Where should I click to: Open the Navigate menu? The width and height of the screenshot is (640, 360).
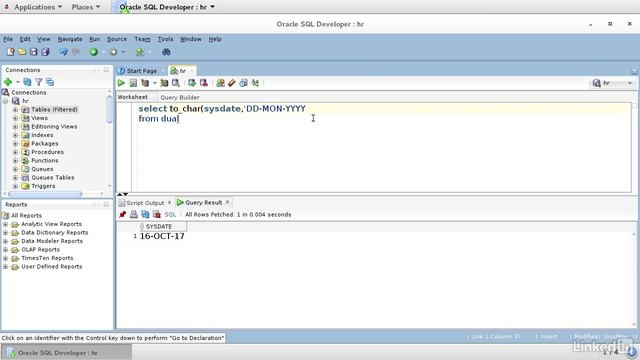[x=70, y=39]
